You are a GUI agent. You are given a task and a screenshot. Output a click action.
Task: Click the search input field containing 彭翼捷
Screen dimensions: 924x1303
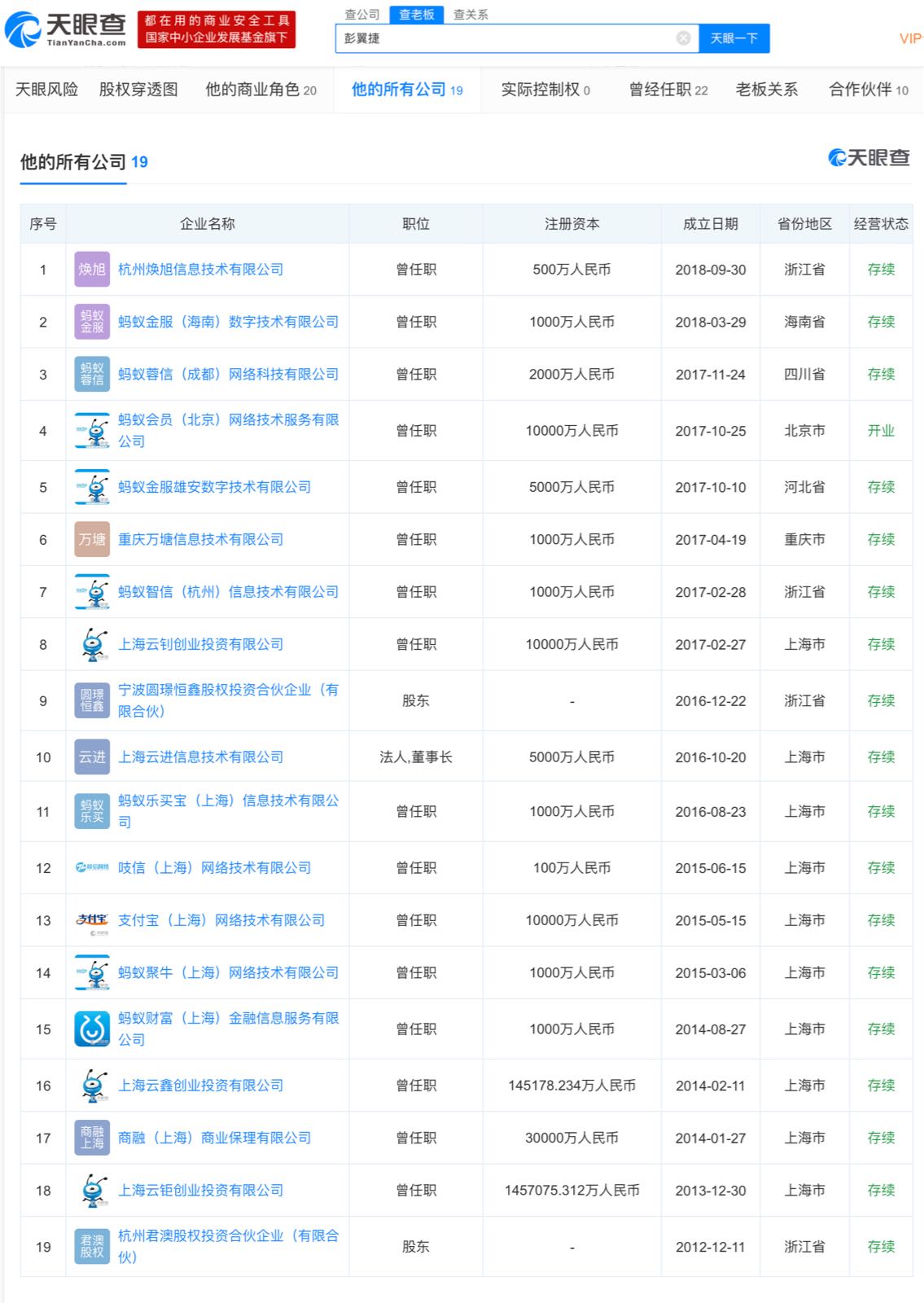(505, 38)
